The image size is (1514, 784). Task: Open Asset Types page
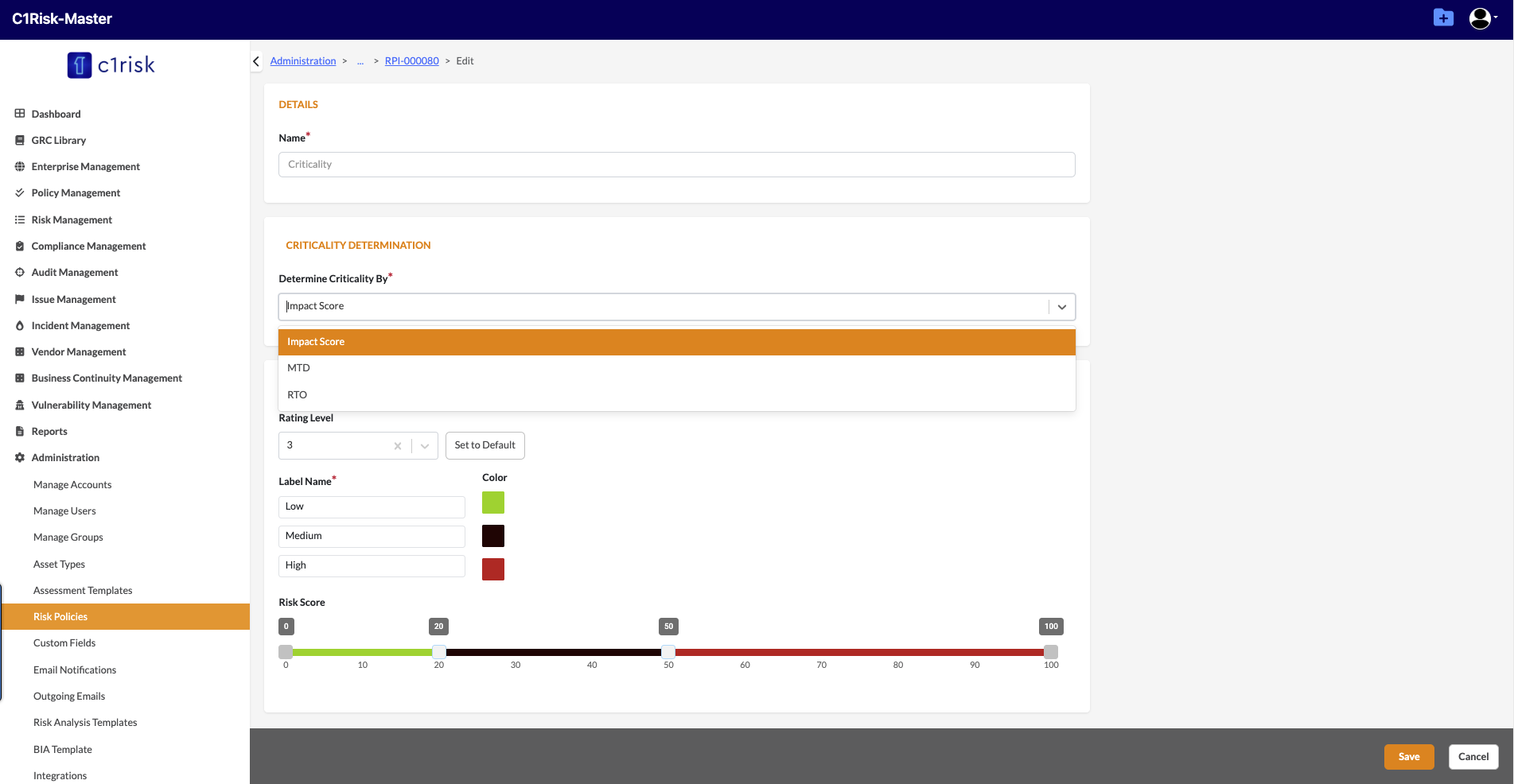(x=59, y=564)
